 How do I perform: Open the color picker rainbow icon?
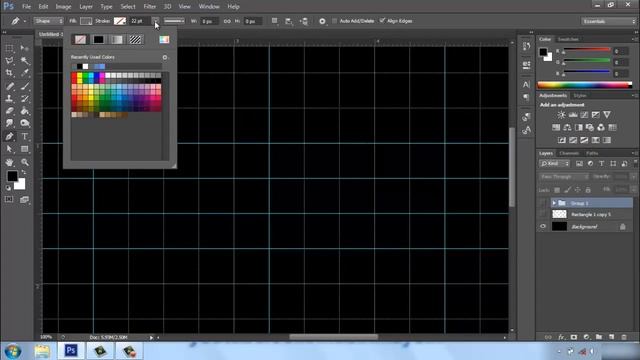[x=164, y=40]
